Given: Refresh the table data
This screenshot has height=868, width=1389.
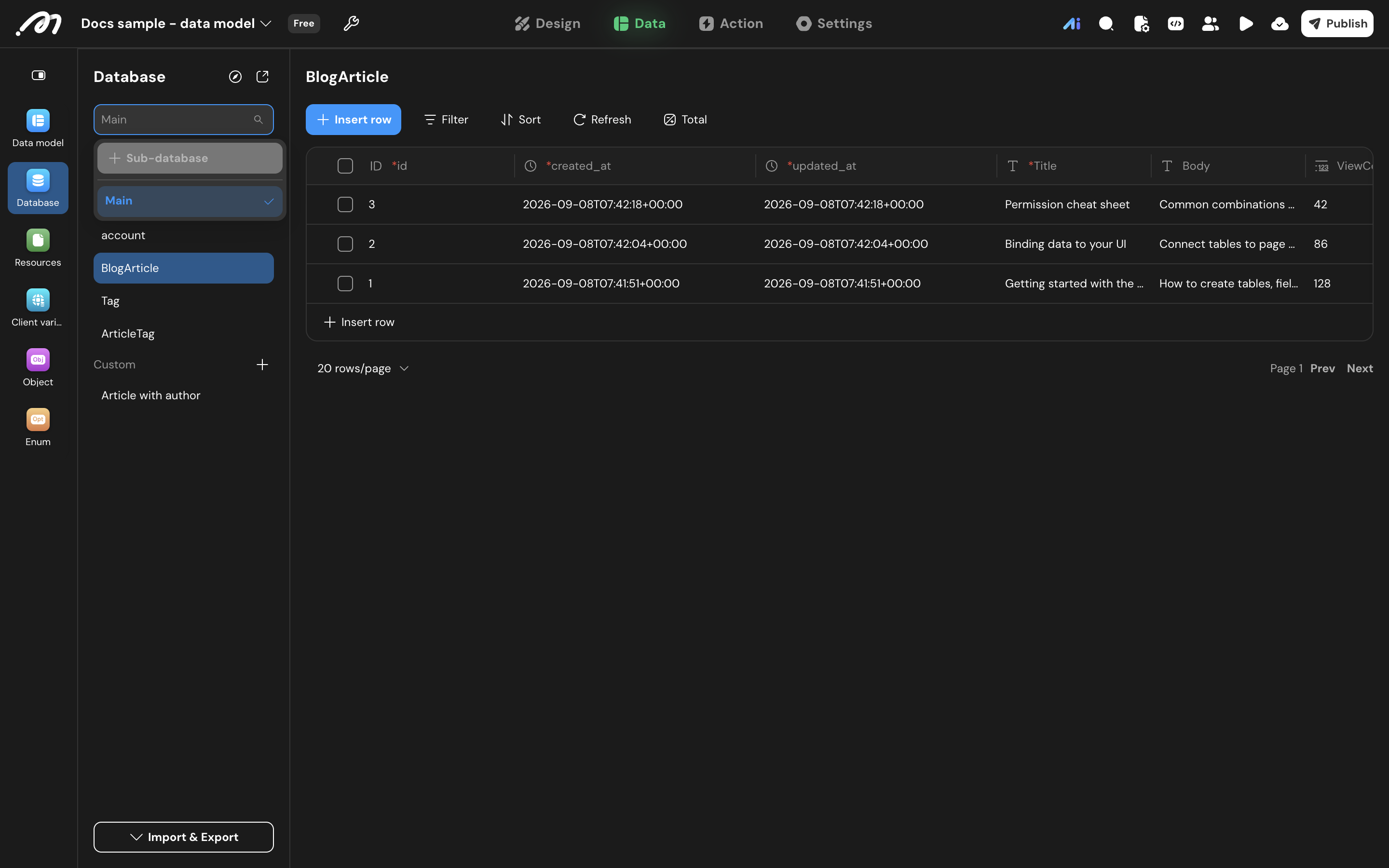Looking at the screenshot, I should tap(602, 120).
